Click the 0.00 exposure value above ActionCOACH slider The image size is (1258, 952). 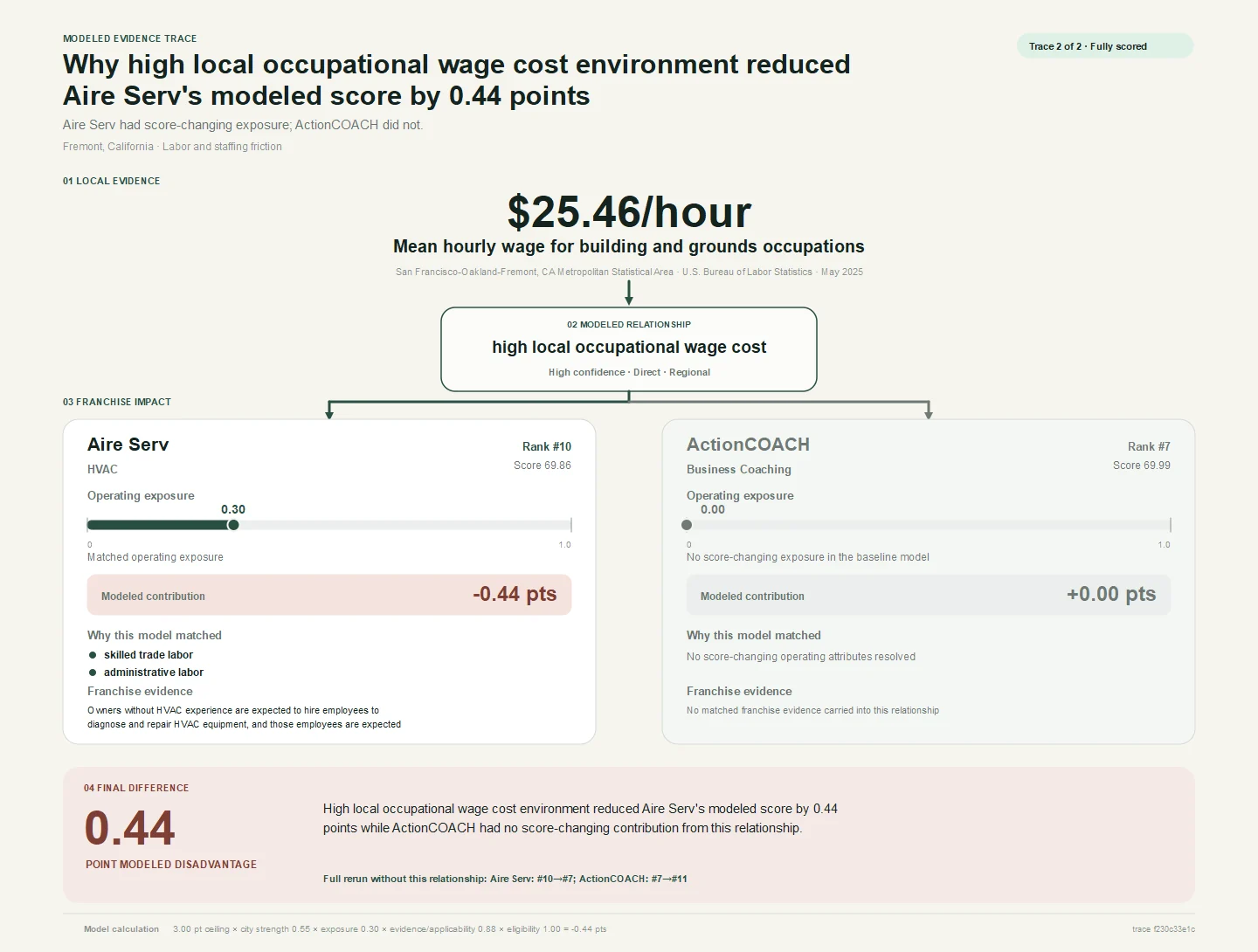coord(713,509)
